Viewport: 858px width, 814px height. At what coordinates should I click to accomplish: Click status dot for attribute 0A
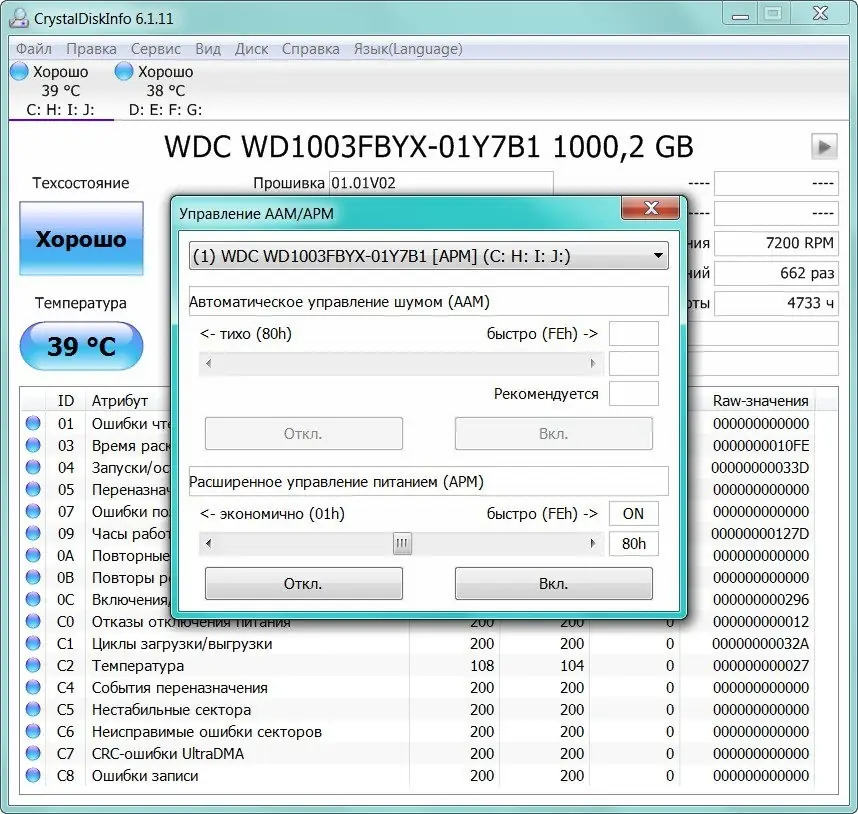pyautogui.click(x=33, y=555)
